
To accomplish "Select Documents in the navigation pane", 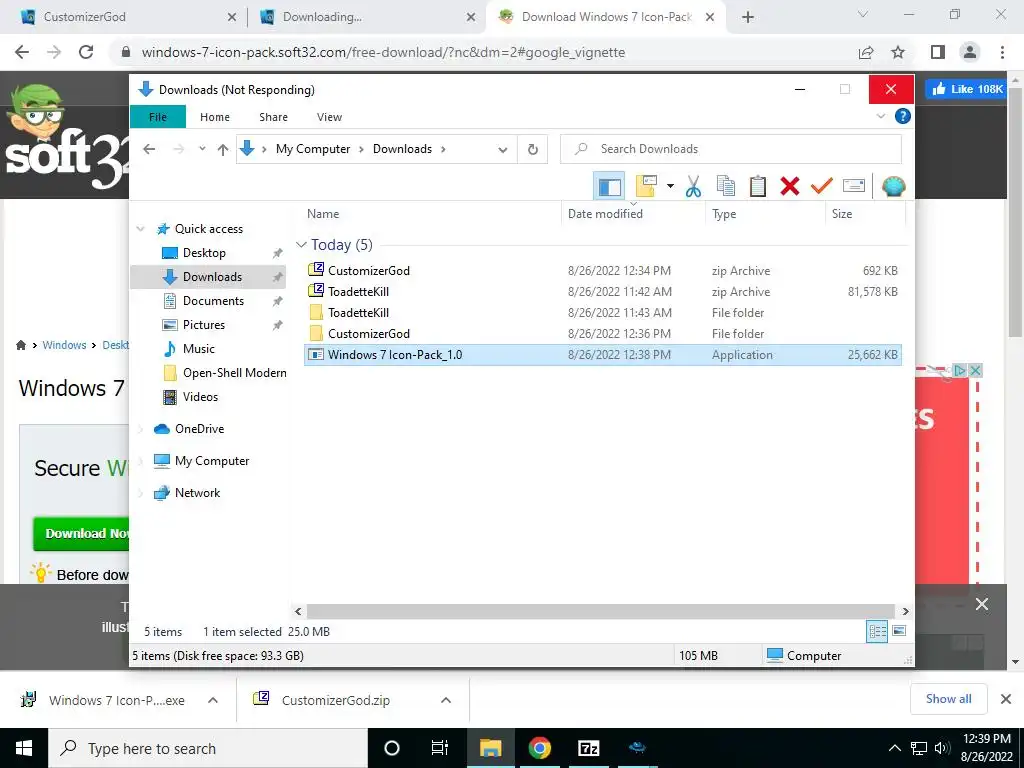I will click(x=214, y=301).
